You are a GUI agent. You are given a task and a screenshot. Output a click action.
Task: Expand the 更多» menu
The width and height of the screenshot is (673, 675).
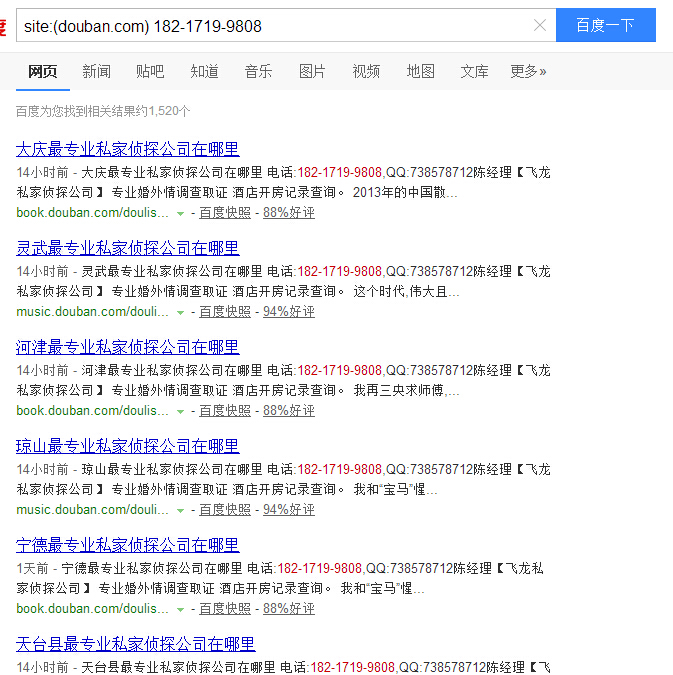coord(528,71)
